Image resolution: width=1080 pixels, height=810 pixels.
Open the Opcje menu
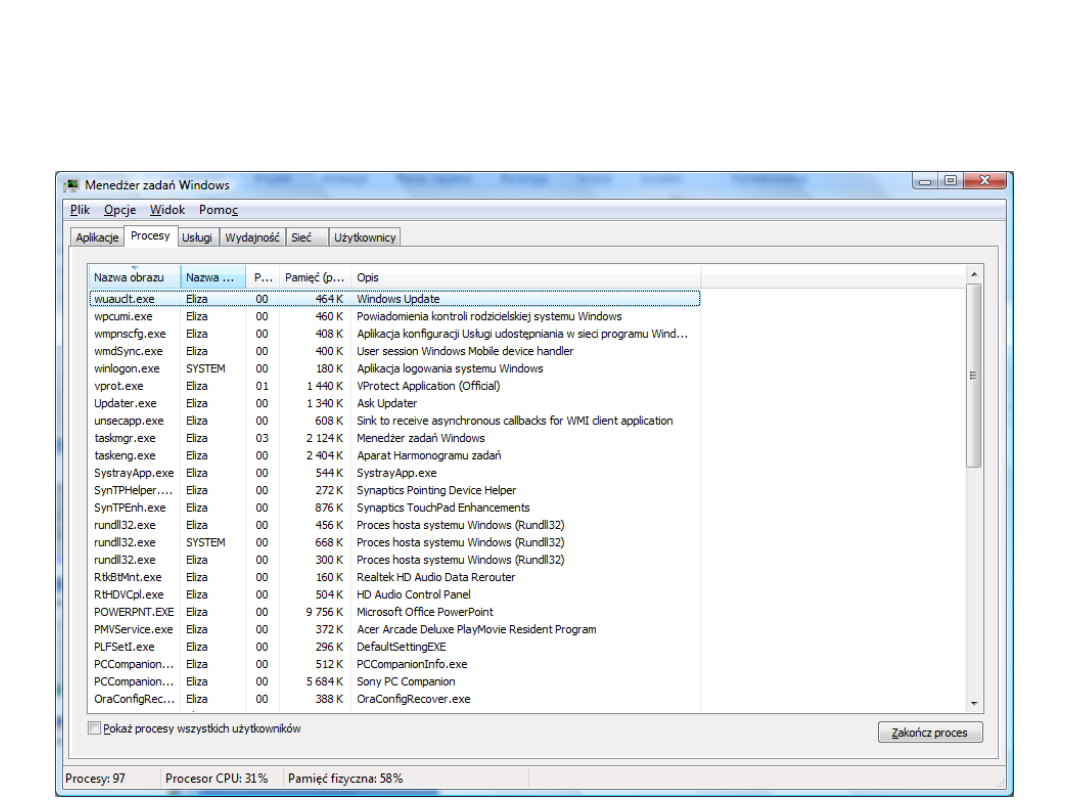pyautogui.click(x=120, y=210)
